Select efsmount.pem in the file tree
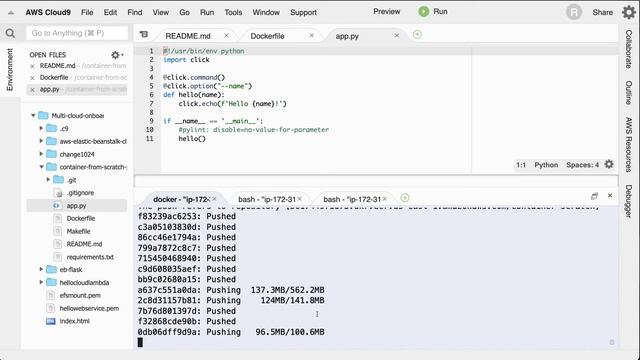This screenshot has width=640, height=360. 80,295
